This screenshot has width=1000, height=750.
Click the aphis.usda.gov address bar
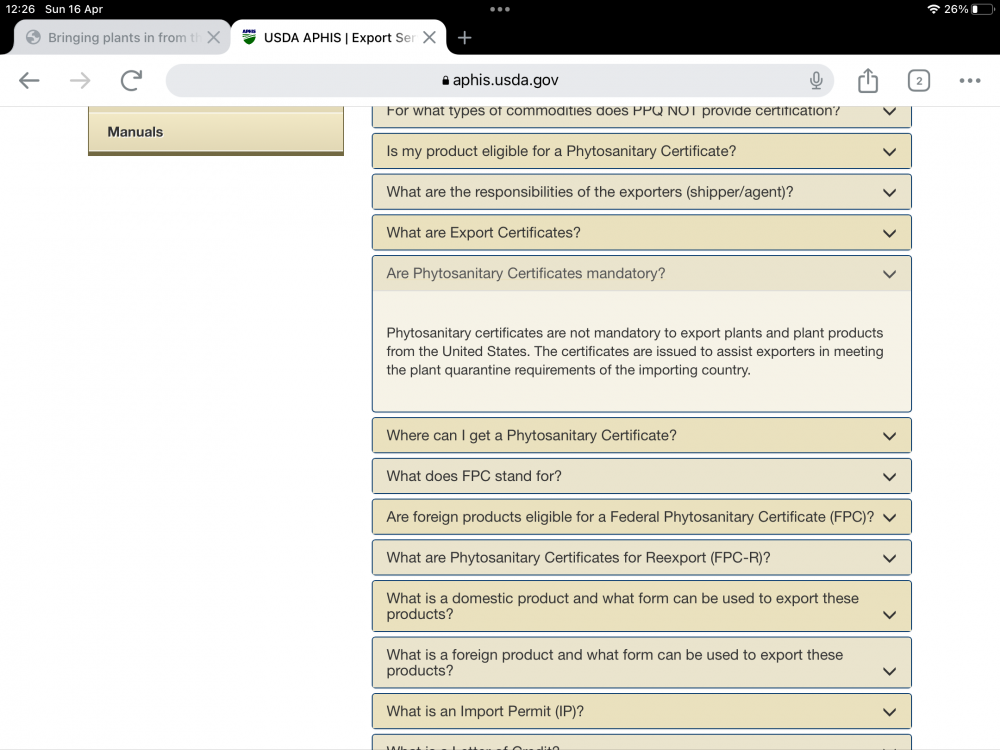(x=499, y=80)
